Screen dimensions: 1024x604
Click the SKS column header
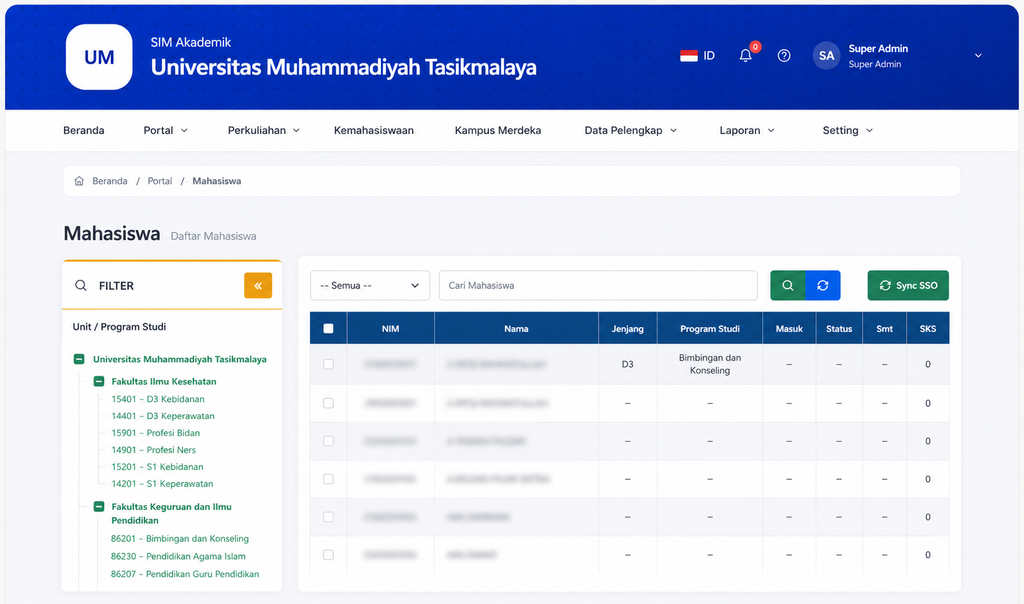pyautogui.click(x=928, y=328)
